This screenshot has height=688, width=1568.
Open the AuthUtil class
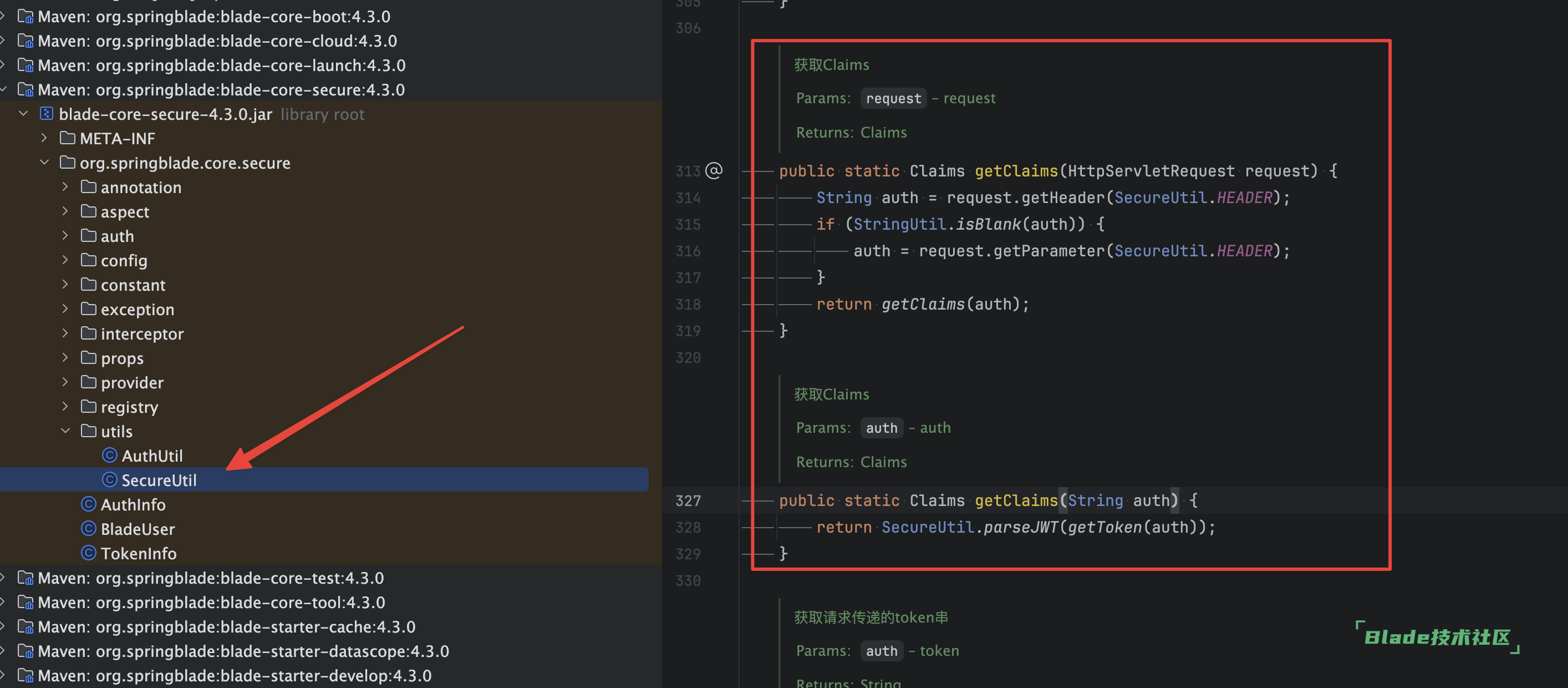coord(152,456)
